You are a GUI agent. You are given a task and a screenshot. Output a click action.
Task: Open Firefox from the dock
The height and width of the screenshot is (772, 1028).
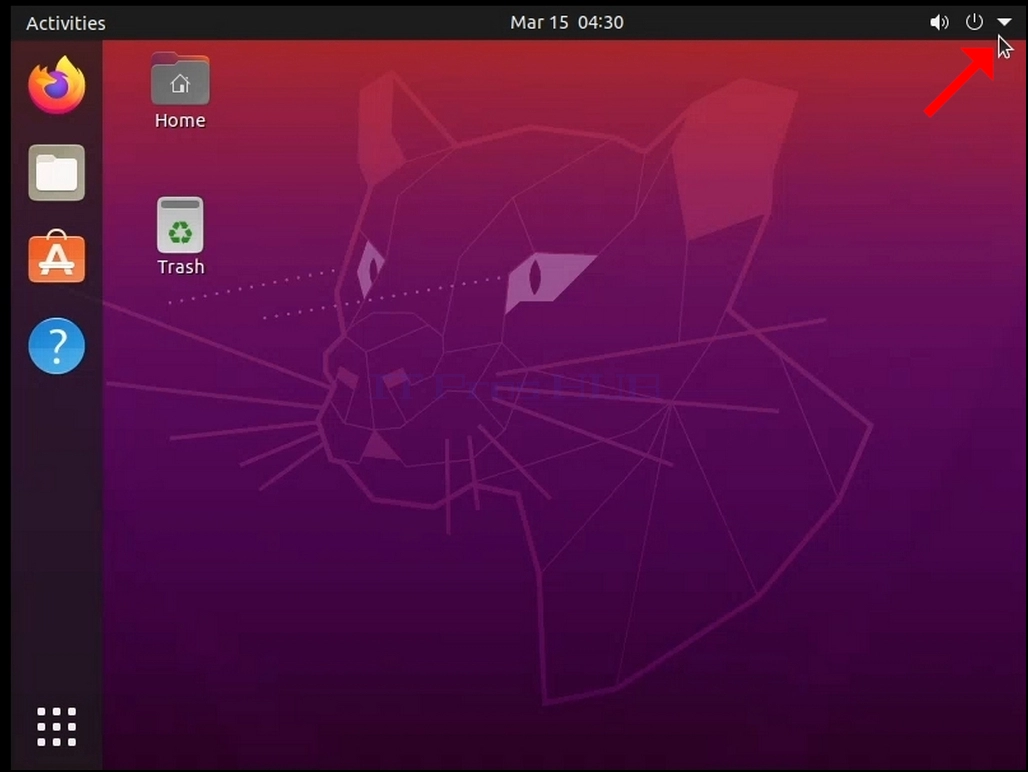pyautogui.click(x=57, y=85)
